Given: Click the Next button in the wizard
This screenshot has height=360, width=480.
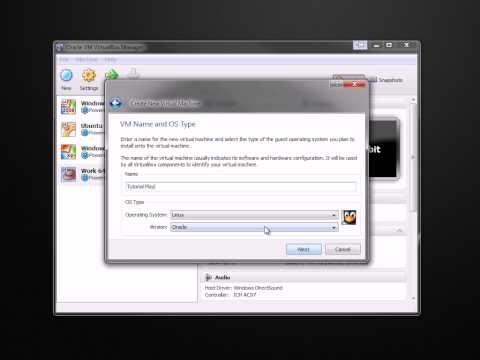Looking at the screenshot, I should tap(304, 249).
